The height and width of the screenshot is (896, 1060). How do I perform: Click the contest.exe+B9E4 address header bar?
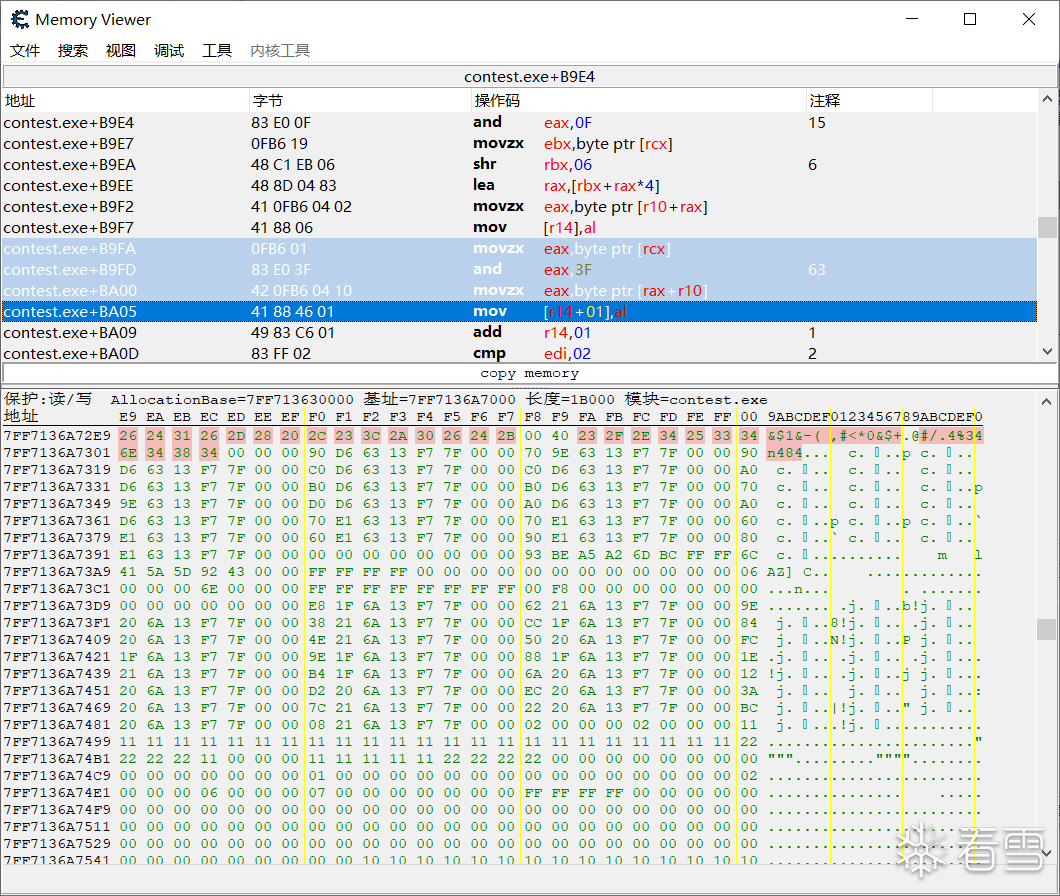[x=529, y=76]
